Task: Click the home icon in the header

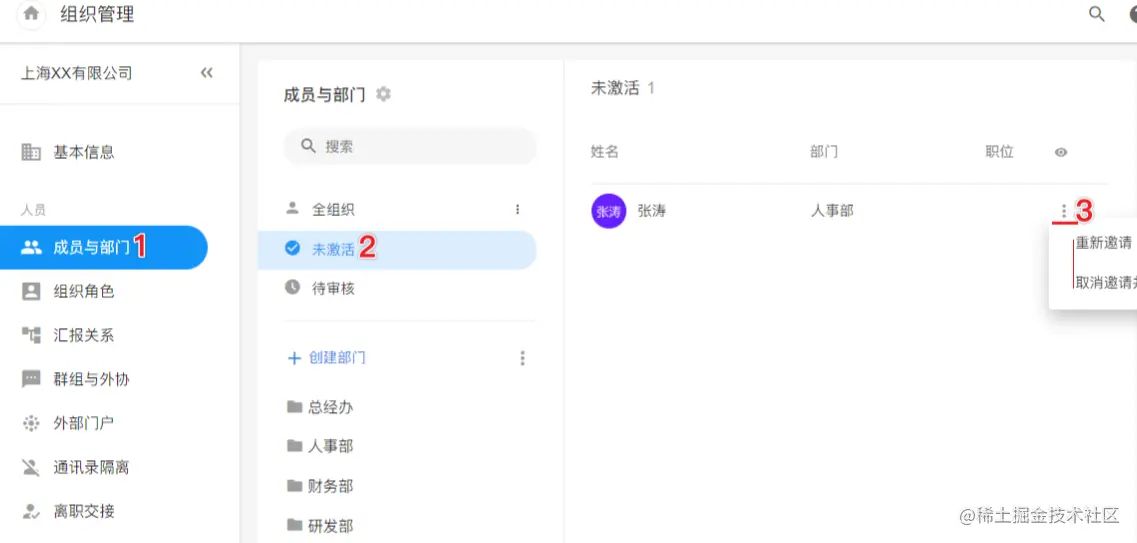Action: click(x=31, y=14)
